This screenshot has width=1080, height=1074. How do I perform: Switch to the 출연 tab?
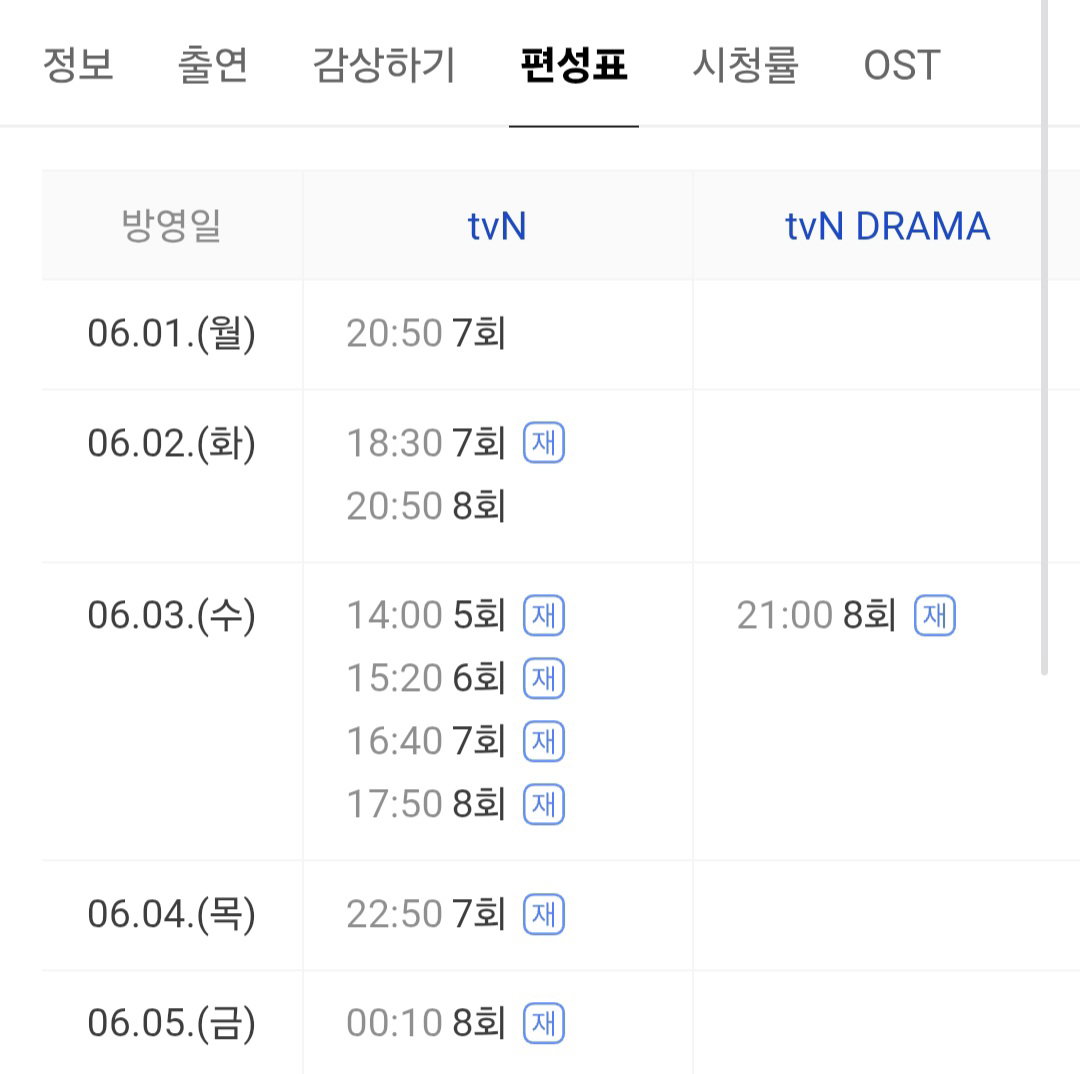click(213, 65)
